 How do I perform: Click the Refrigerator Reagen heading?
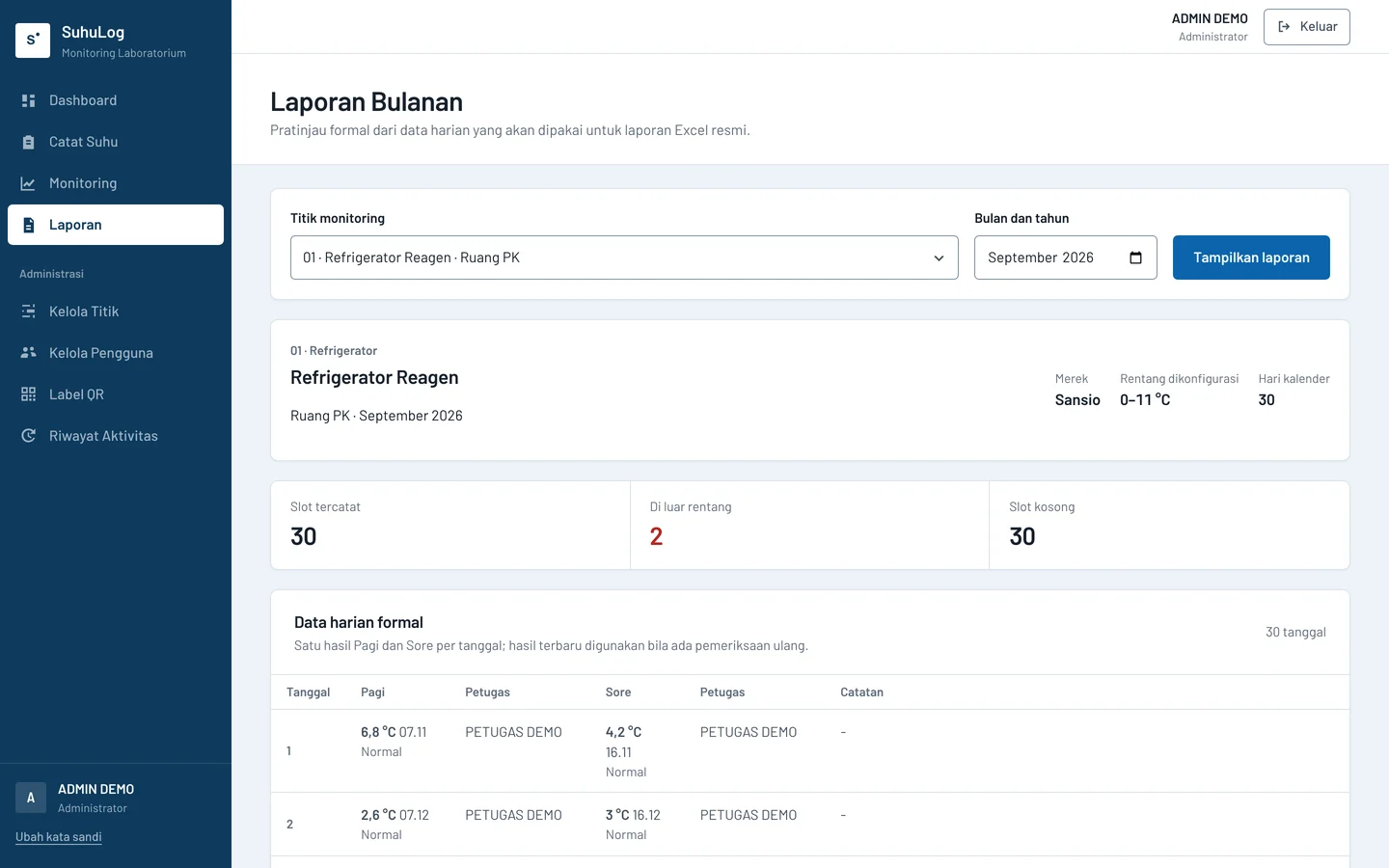coord(374,378)
